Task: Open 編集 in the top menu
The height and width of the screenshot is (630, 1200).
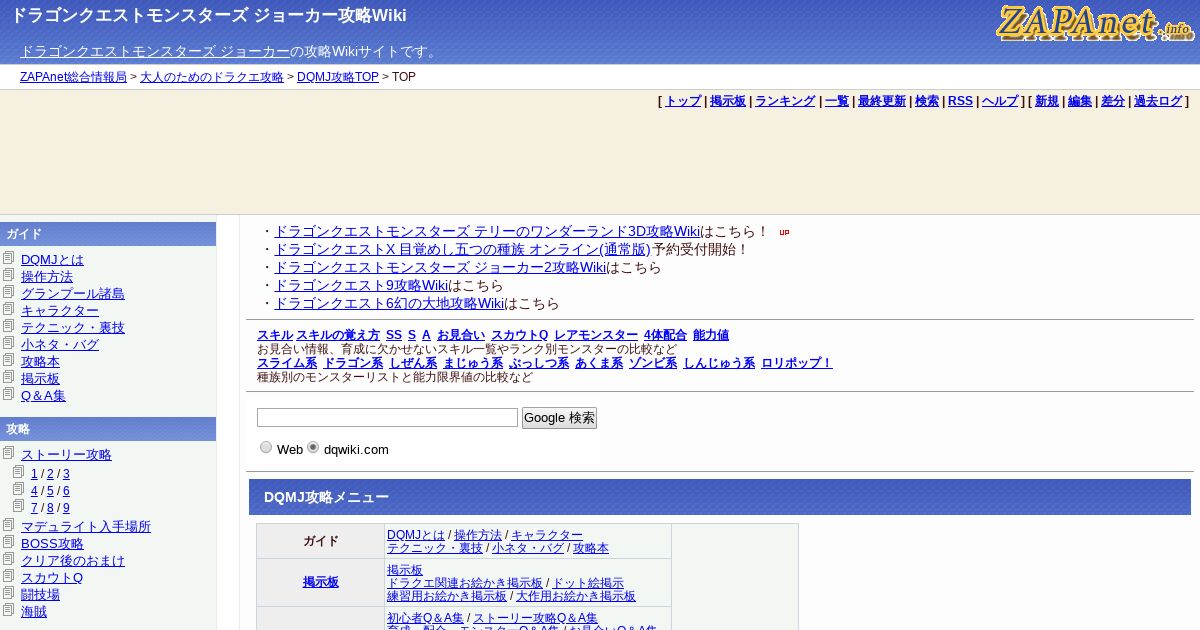Action: click(x=1080, y=101)
